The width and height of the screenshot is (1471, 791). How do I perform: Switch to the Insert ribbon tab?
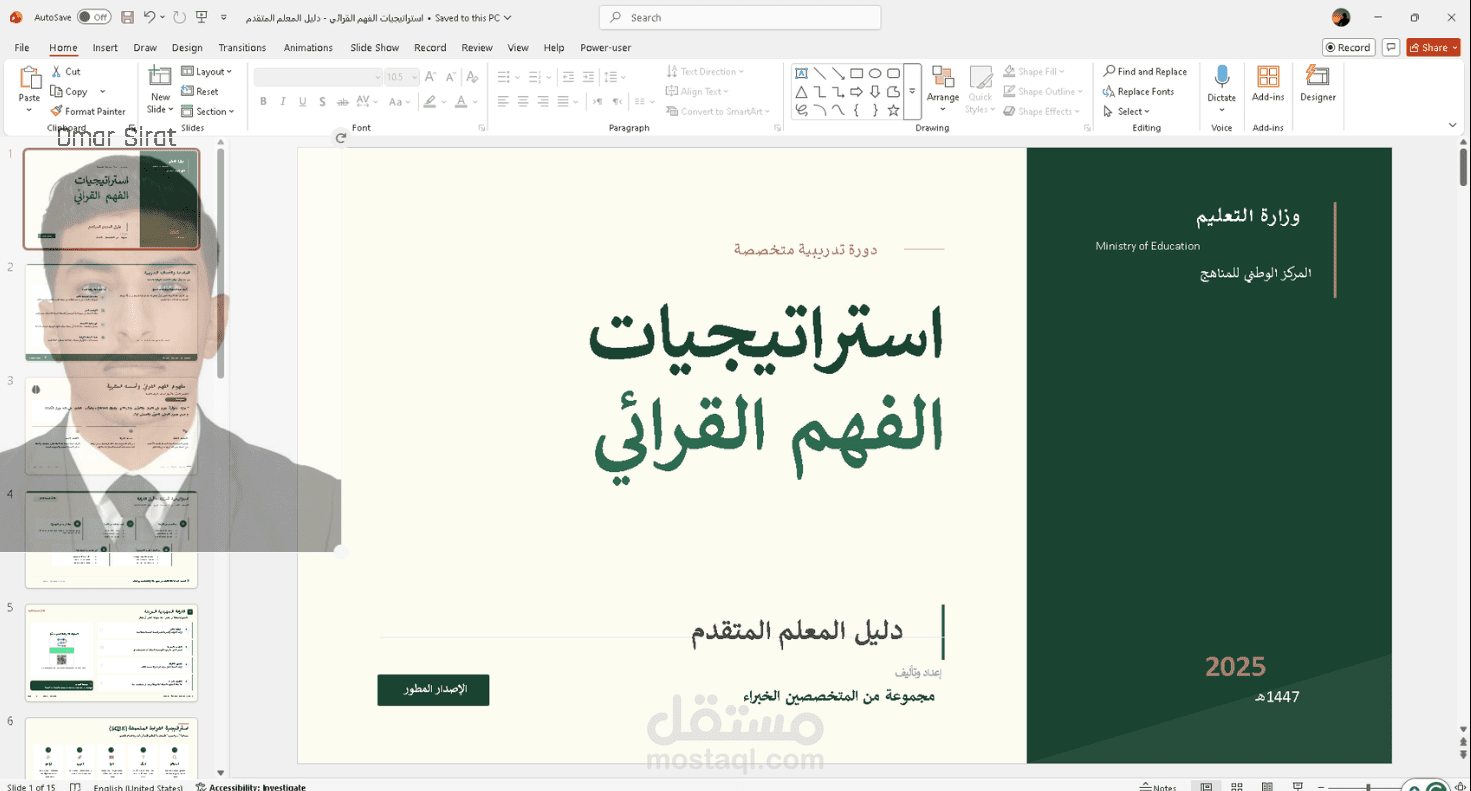105,47
